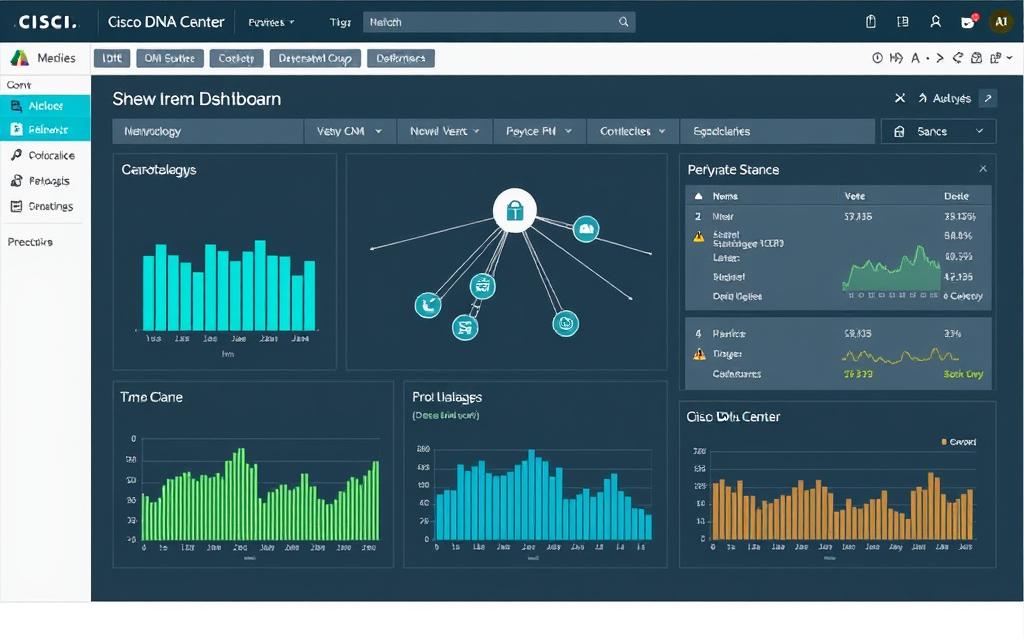Screen dimensions: 1024x640
Task: Click the copy pages icon in toolbar
Action: [996, 58]
